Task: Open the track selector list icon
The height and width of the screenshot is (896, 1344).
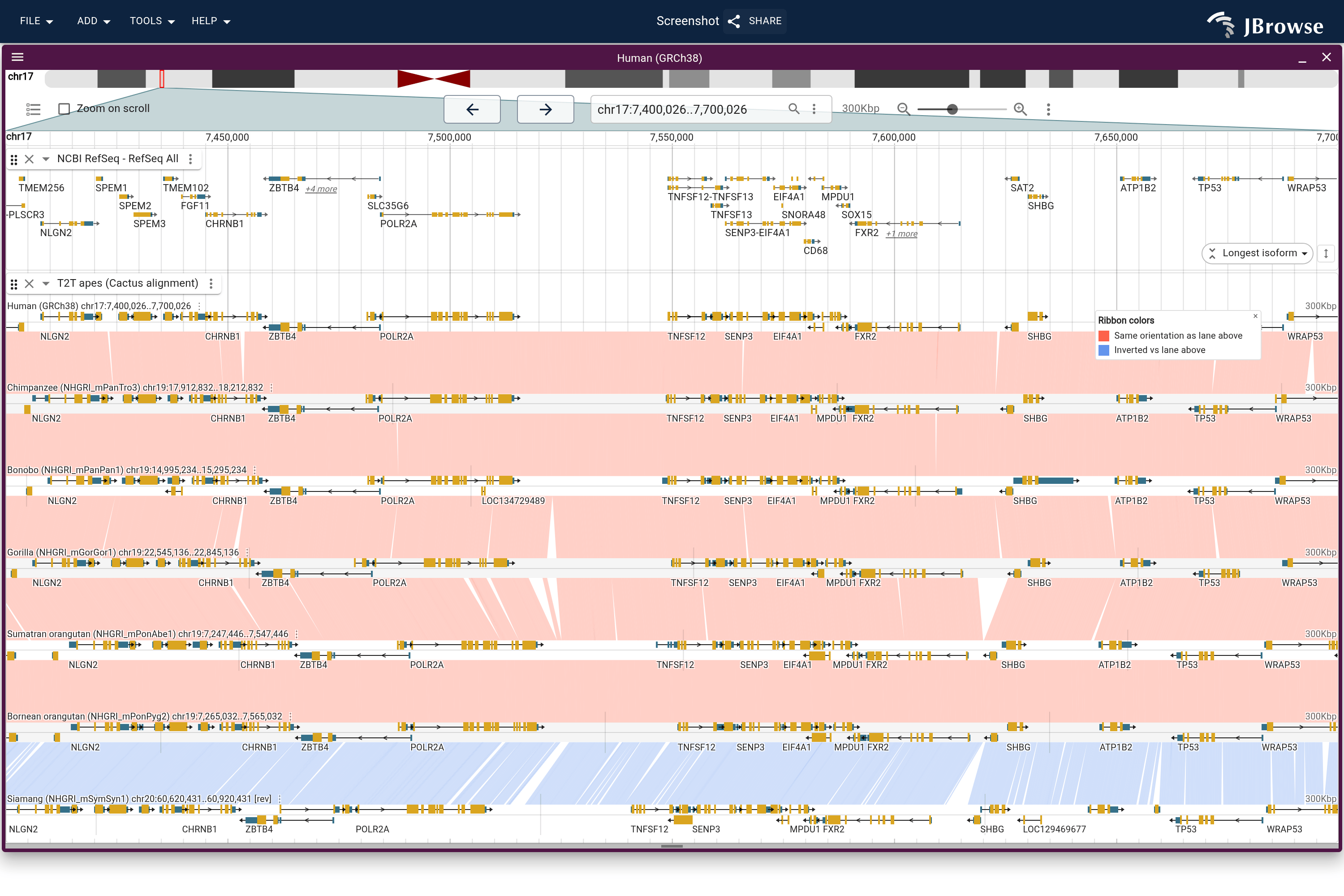Action: (x=33, y=109)
